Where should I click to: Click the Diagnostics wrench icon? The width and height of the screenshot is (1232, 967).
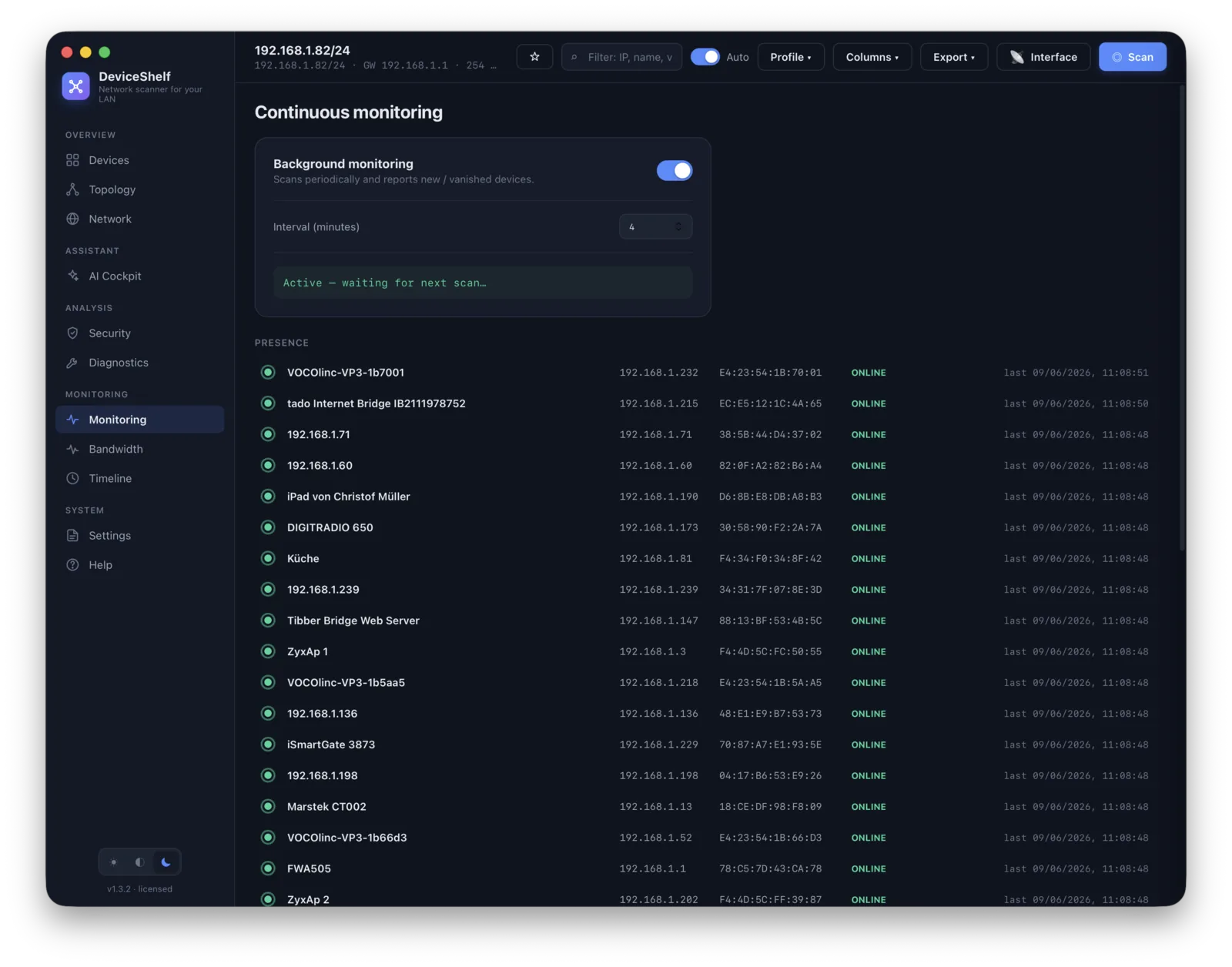pyautogui.click(x=72, y=363)
